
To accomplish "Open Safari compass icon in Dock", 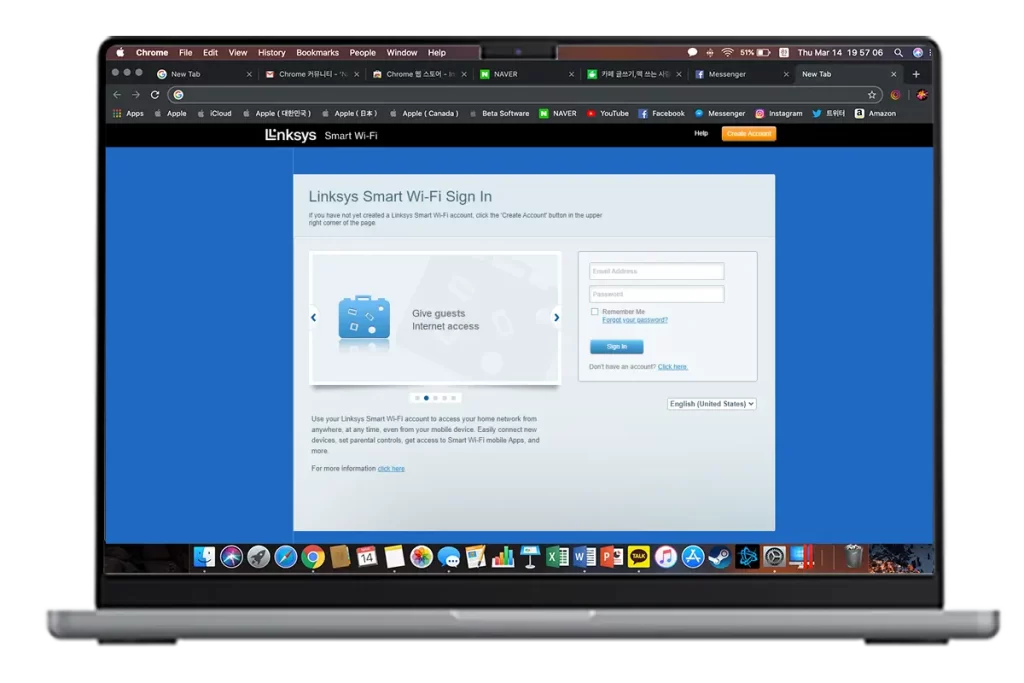I will pyautogui.click(x=285, y=557).
